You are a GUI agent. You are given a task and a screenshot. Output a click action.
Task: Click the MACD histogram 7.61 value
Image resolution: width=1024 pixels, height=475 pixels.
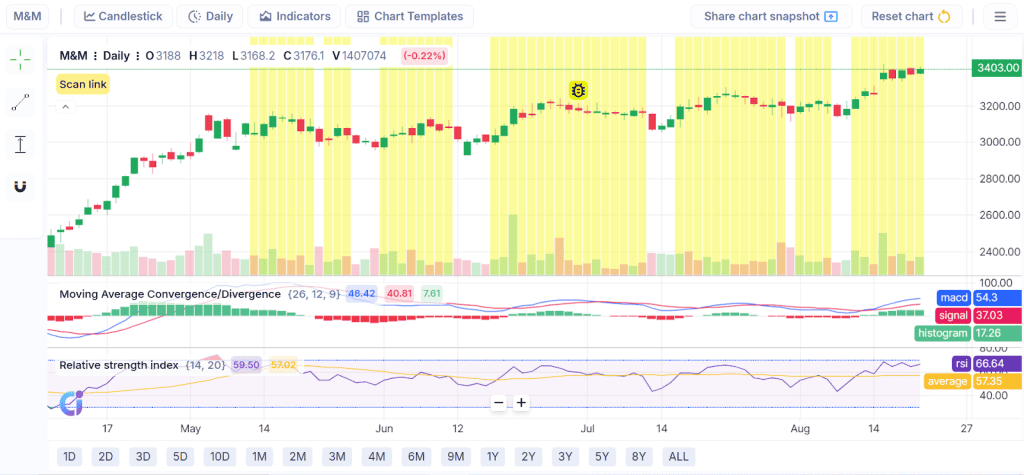431,294
